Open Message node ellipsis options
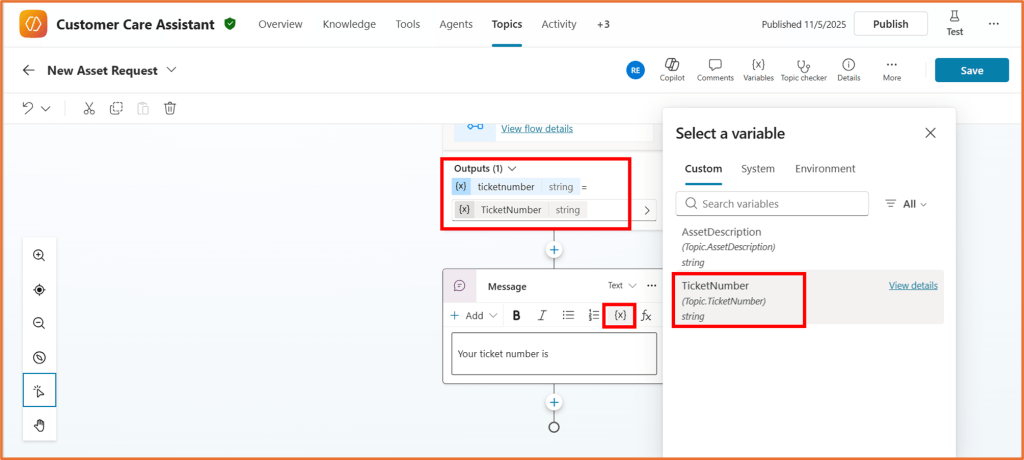The width and height of the screenshot is (1024, 460). point(652,286)
